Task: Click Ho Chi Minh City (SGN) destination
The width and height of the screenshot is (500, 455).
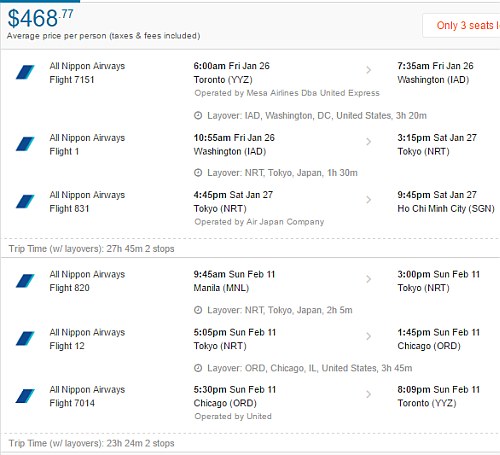Action: [446, 209]
